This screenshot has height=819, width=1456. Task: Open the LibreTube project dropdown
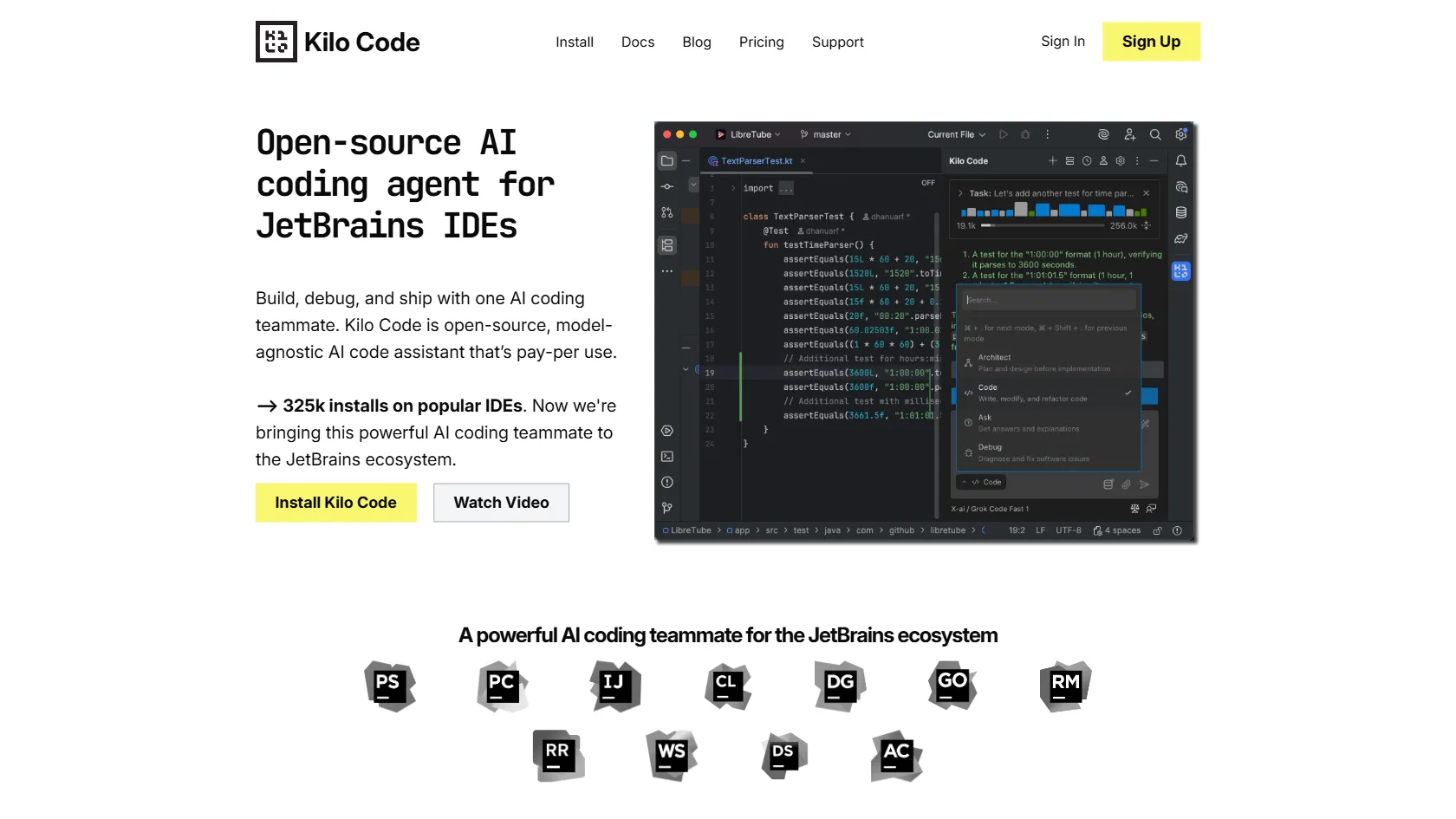749,135
